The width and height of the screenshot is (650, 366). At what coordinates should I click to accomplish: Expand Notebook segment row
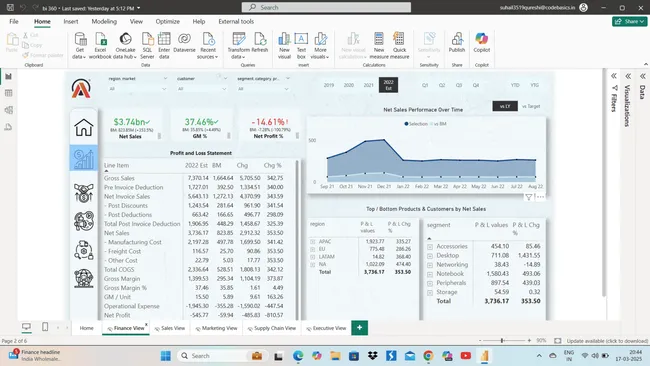[430, 274]
